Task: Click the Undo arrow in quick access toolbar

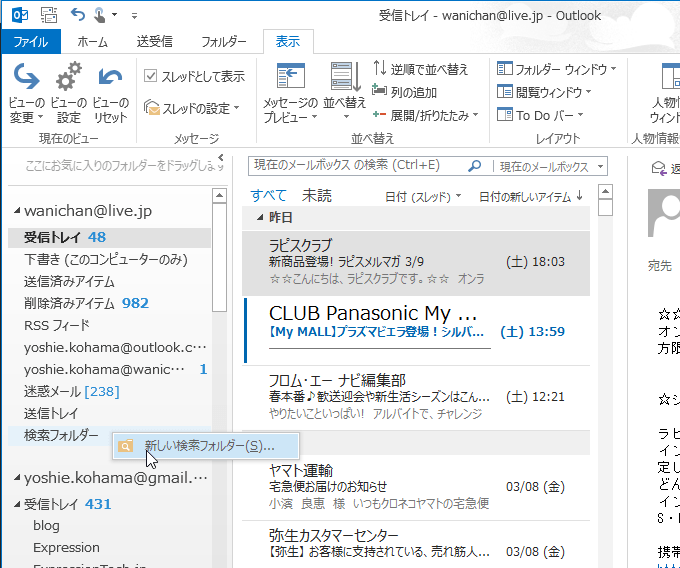Action: pos(78,16)
